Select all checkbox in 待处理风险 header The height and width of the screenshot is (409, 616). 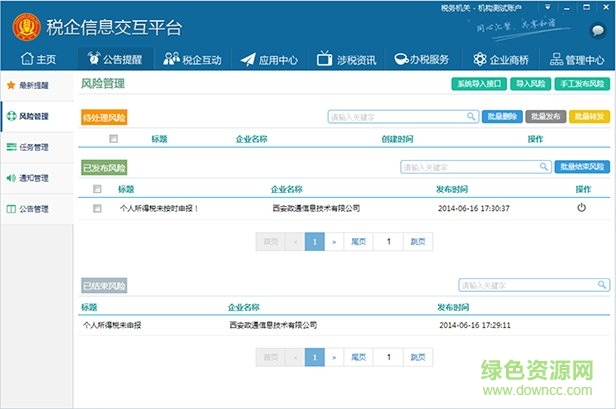coord(113,138)
